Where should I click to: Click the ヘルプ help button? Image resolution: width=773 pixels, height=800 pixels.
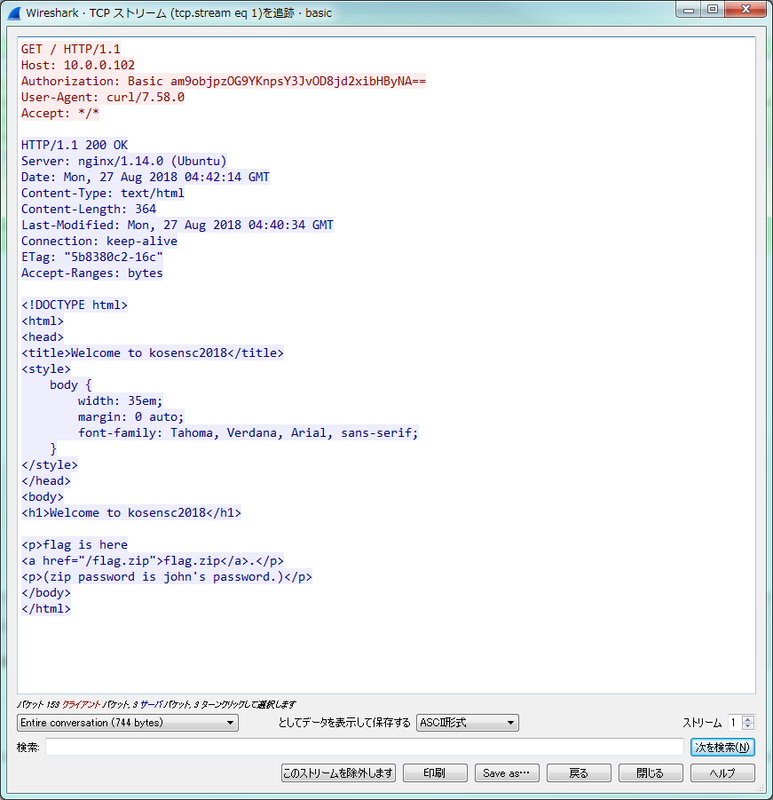click(722, 773)
